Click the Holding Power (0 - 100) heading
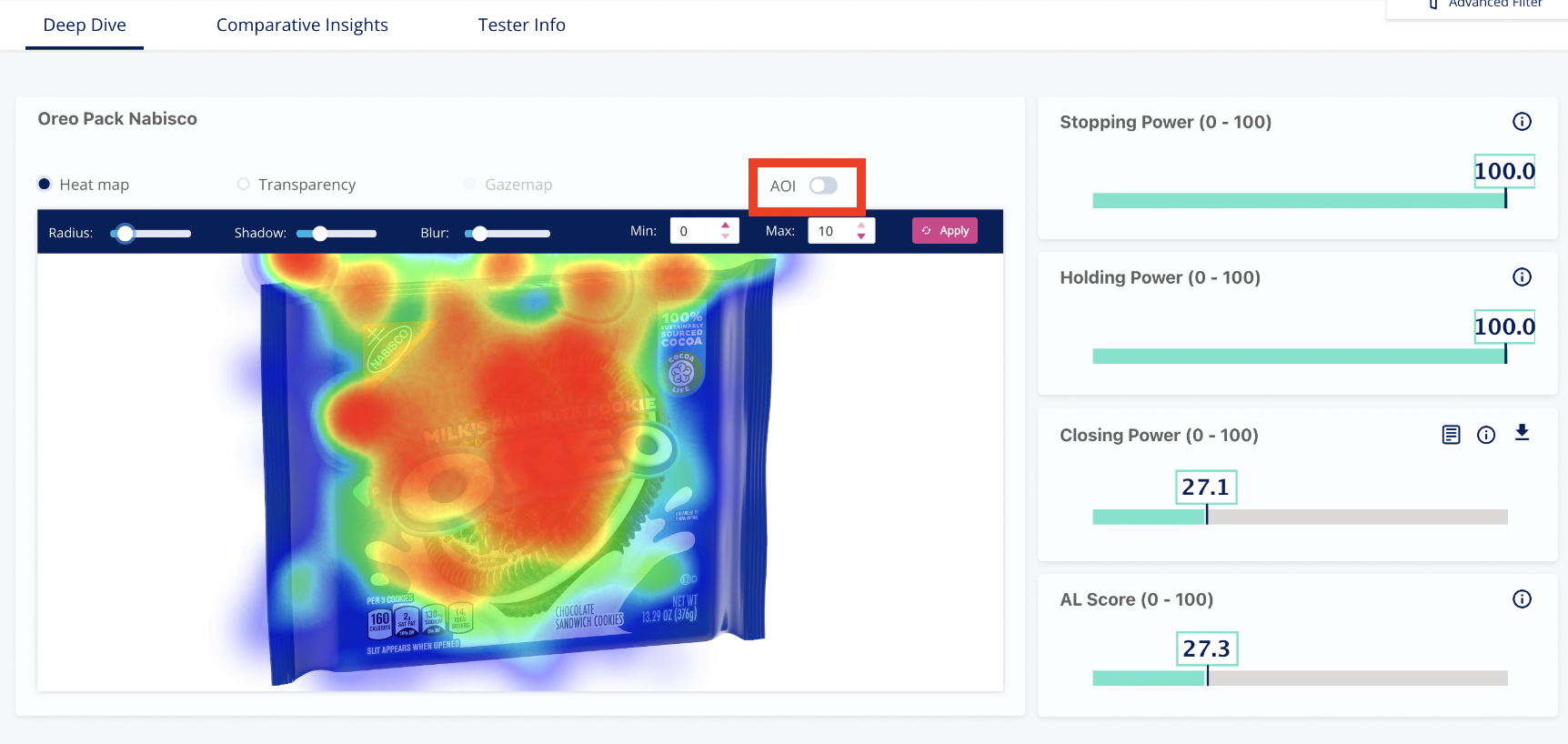Screen dimensions: 1568x744 pyautogui.click(x=1160, y=277)
